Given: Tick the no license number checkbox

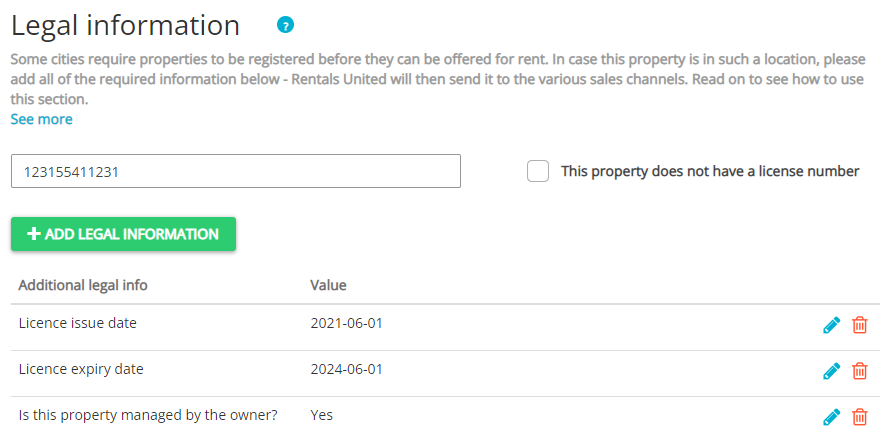Looking at the screenshot, I should pyautogui.click(x=538, y=171).
